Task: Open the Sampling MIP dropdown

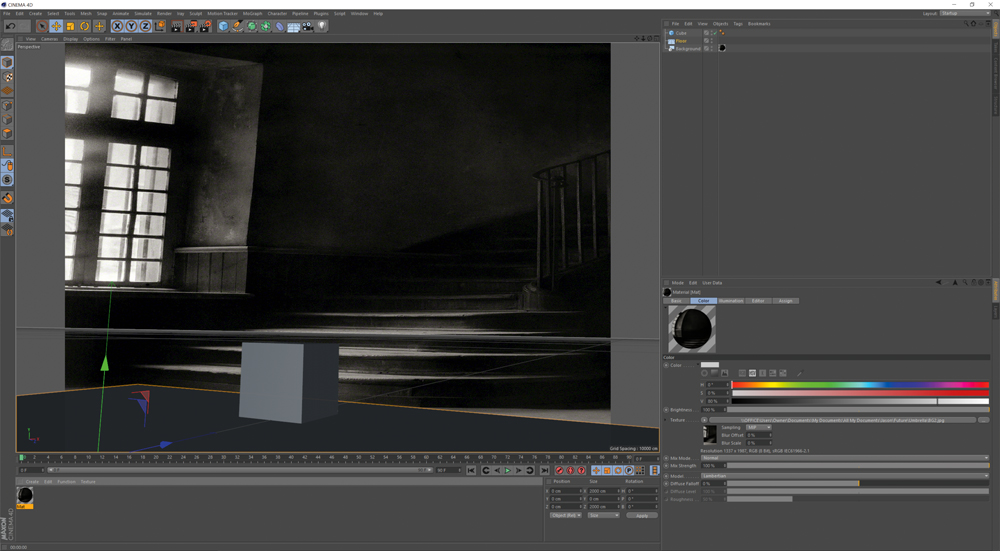Action: click(x=759, y=427)
